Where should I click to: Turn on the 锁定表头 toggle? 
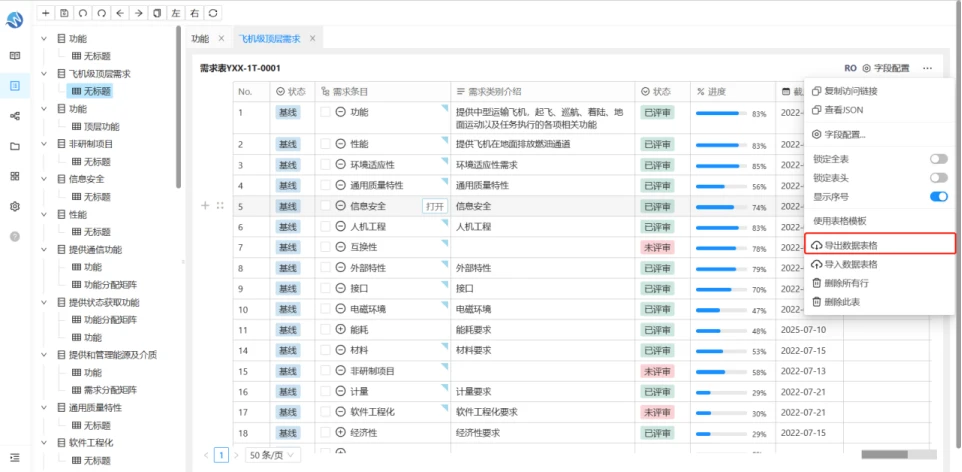tap(939, 178)
